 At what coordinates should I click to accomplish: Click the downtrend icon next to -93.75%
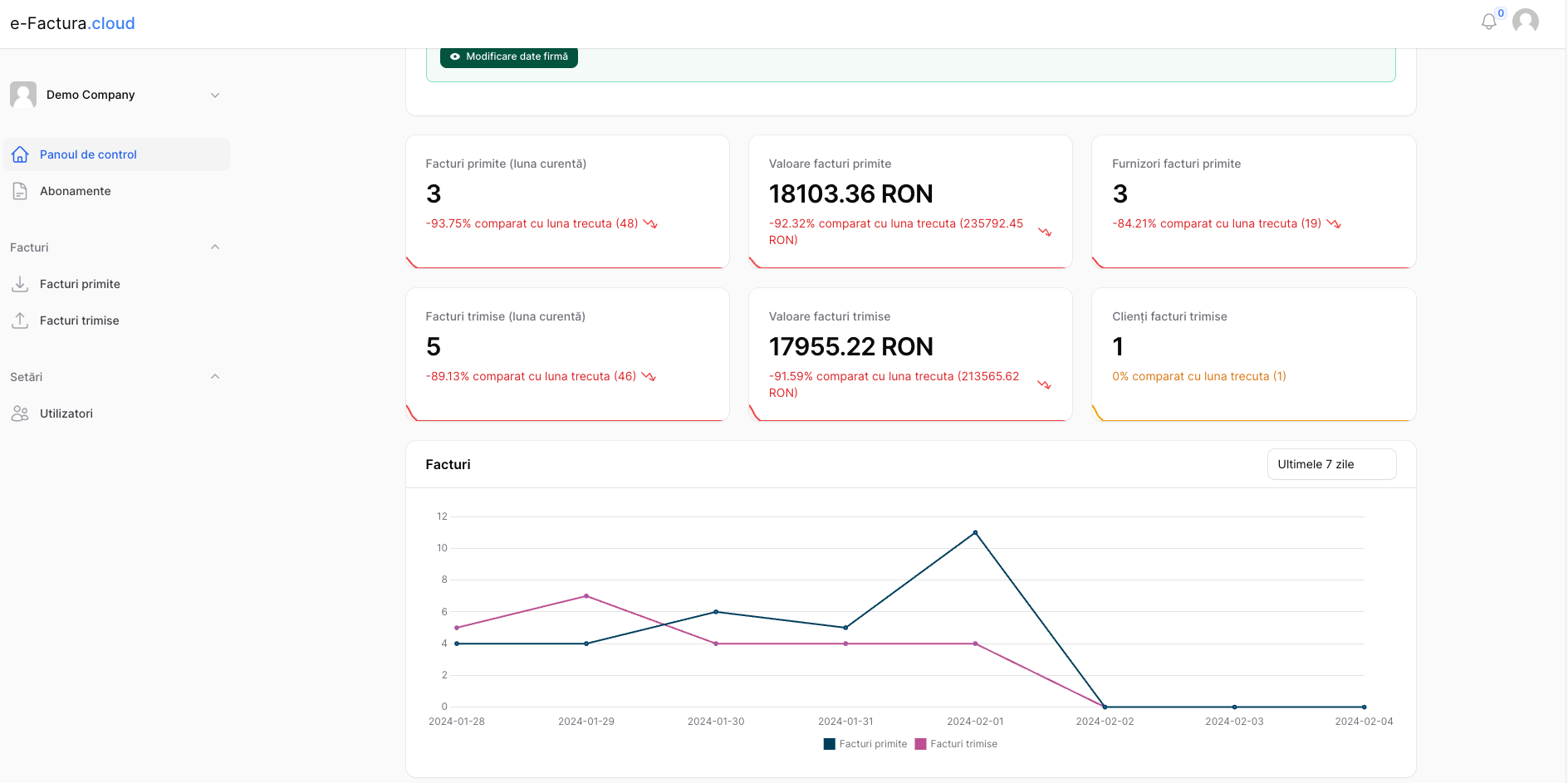coord(650,223)
